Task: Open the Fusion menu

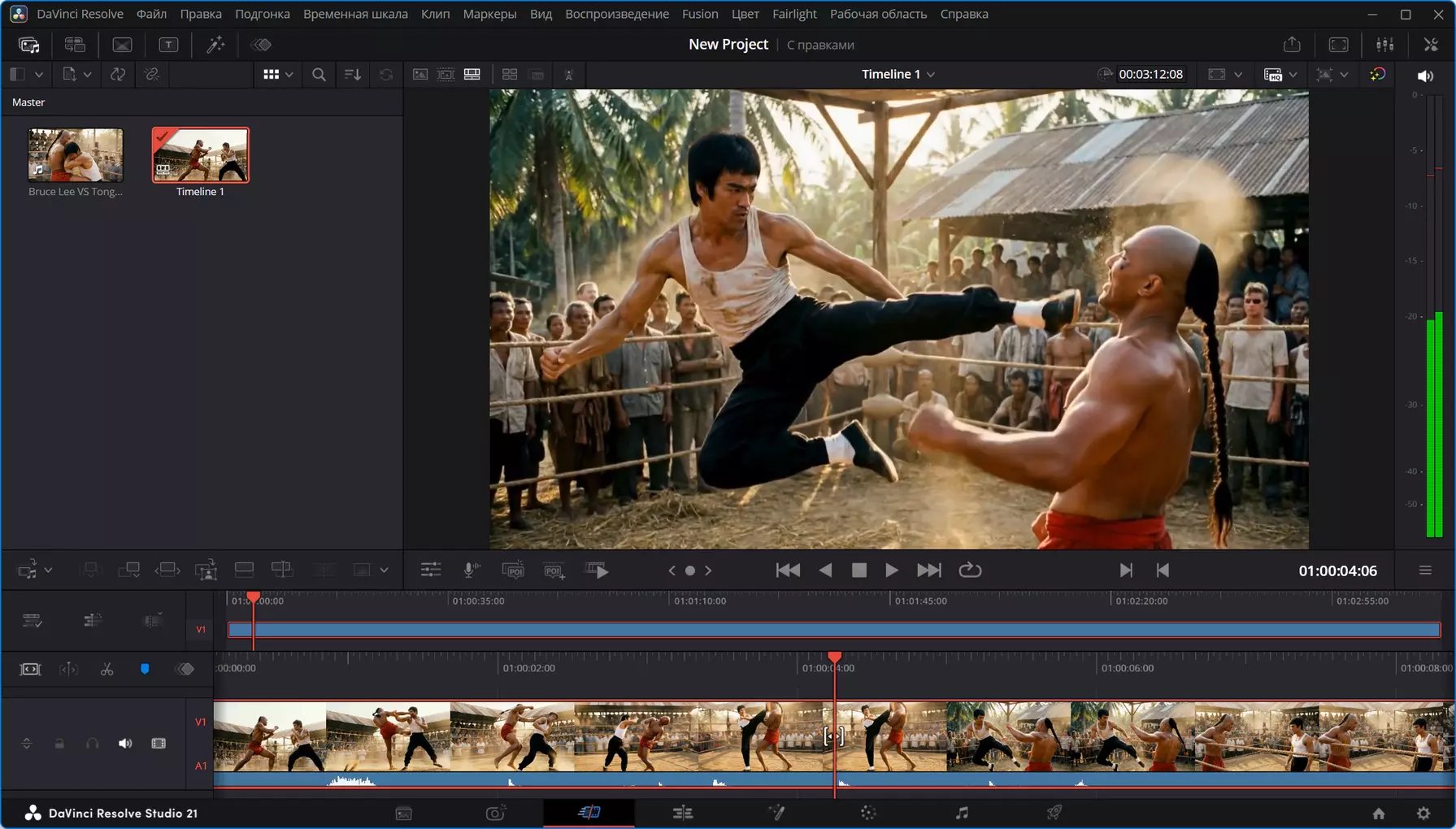Action: pyautogui.click(x=699, y=14)
